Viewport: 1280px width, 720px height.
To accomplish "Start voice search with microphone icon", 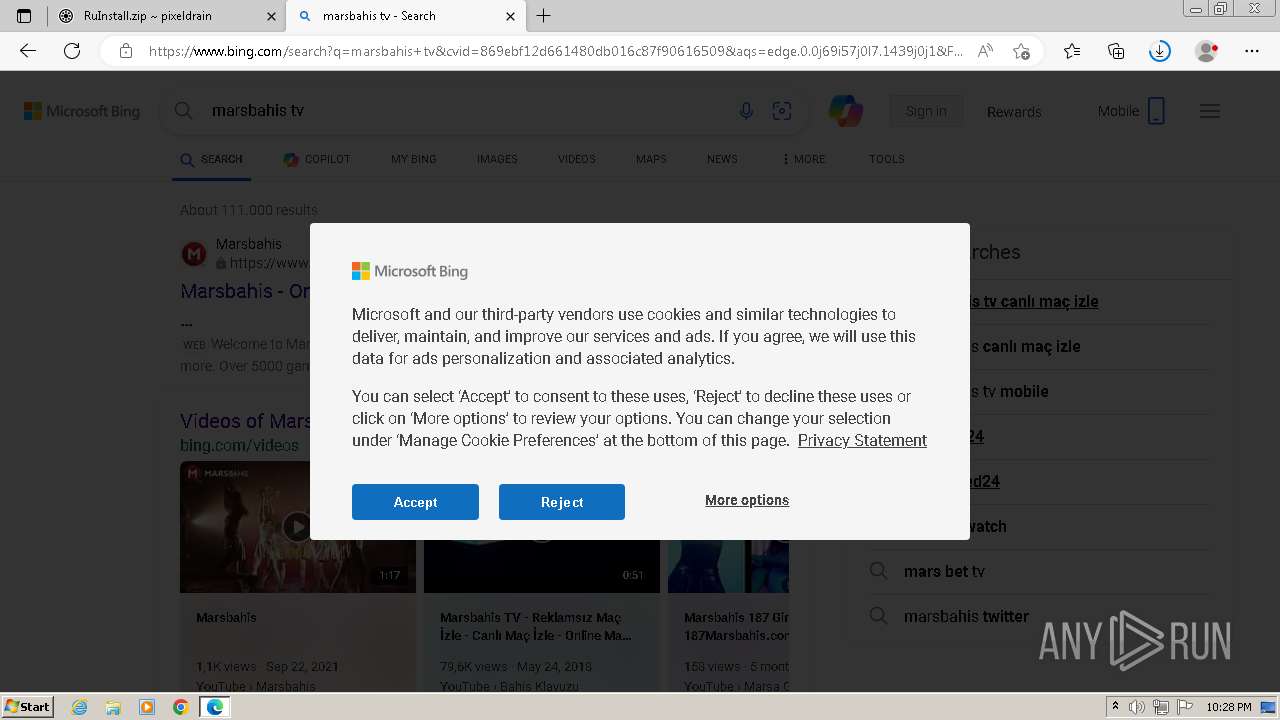I will (746, 111).
